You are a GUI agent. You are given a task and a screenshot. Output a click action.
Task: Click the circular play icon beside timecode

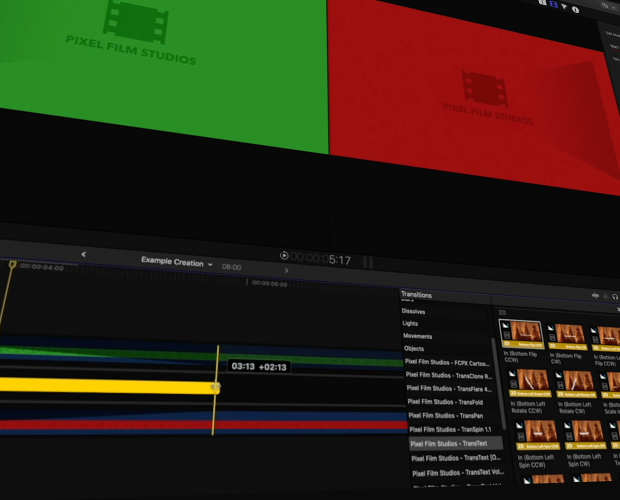[x=284, y=255]
